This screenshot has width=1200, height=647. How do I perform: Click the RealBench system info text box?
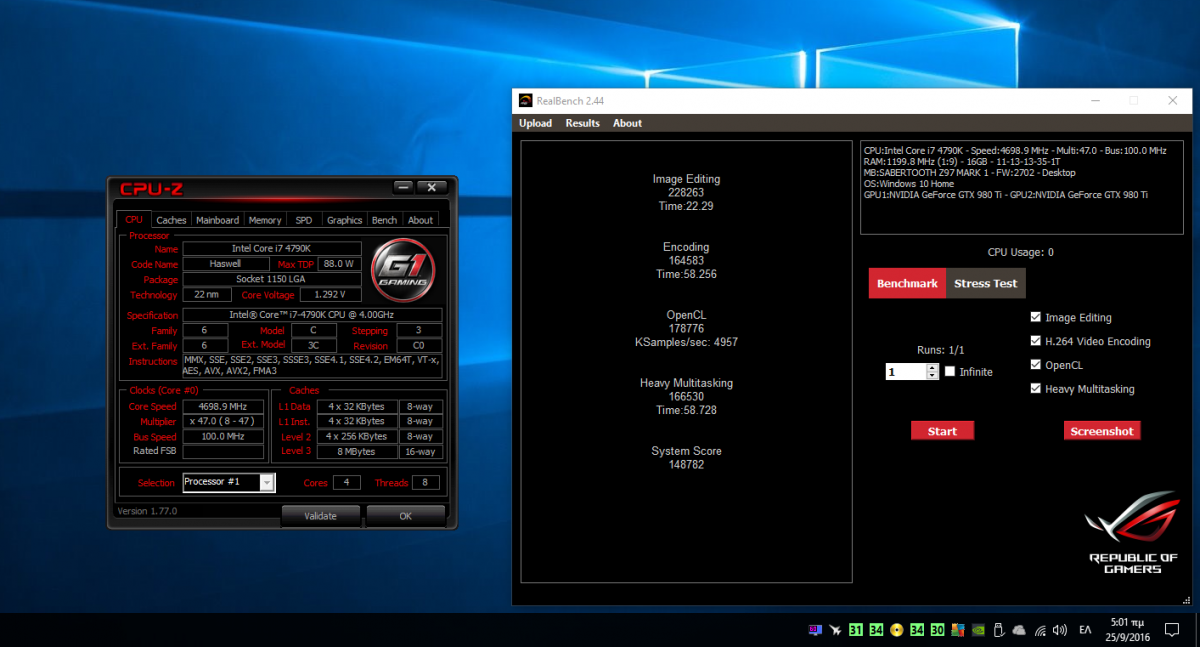click(x=1021, y=187)
